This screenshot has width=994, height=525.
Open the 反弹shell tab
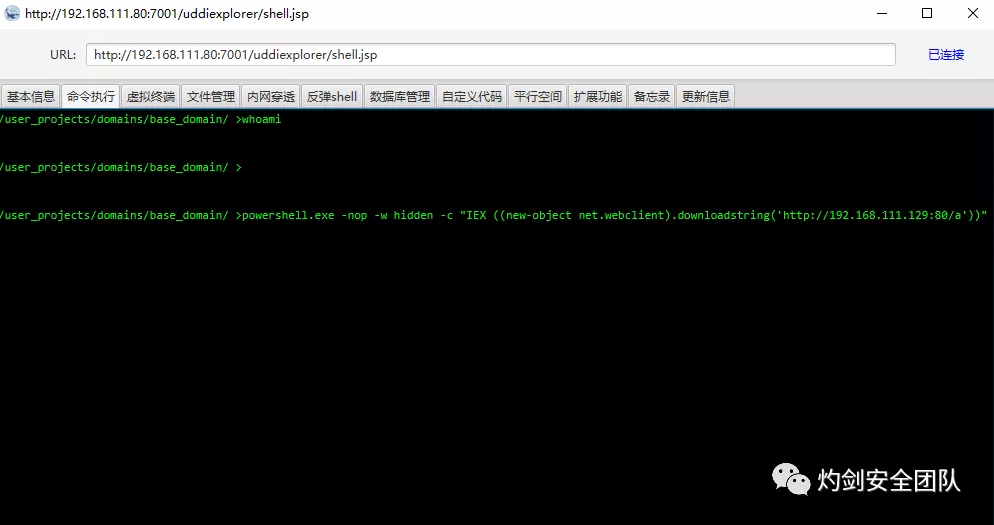[332, 96]
